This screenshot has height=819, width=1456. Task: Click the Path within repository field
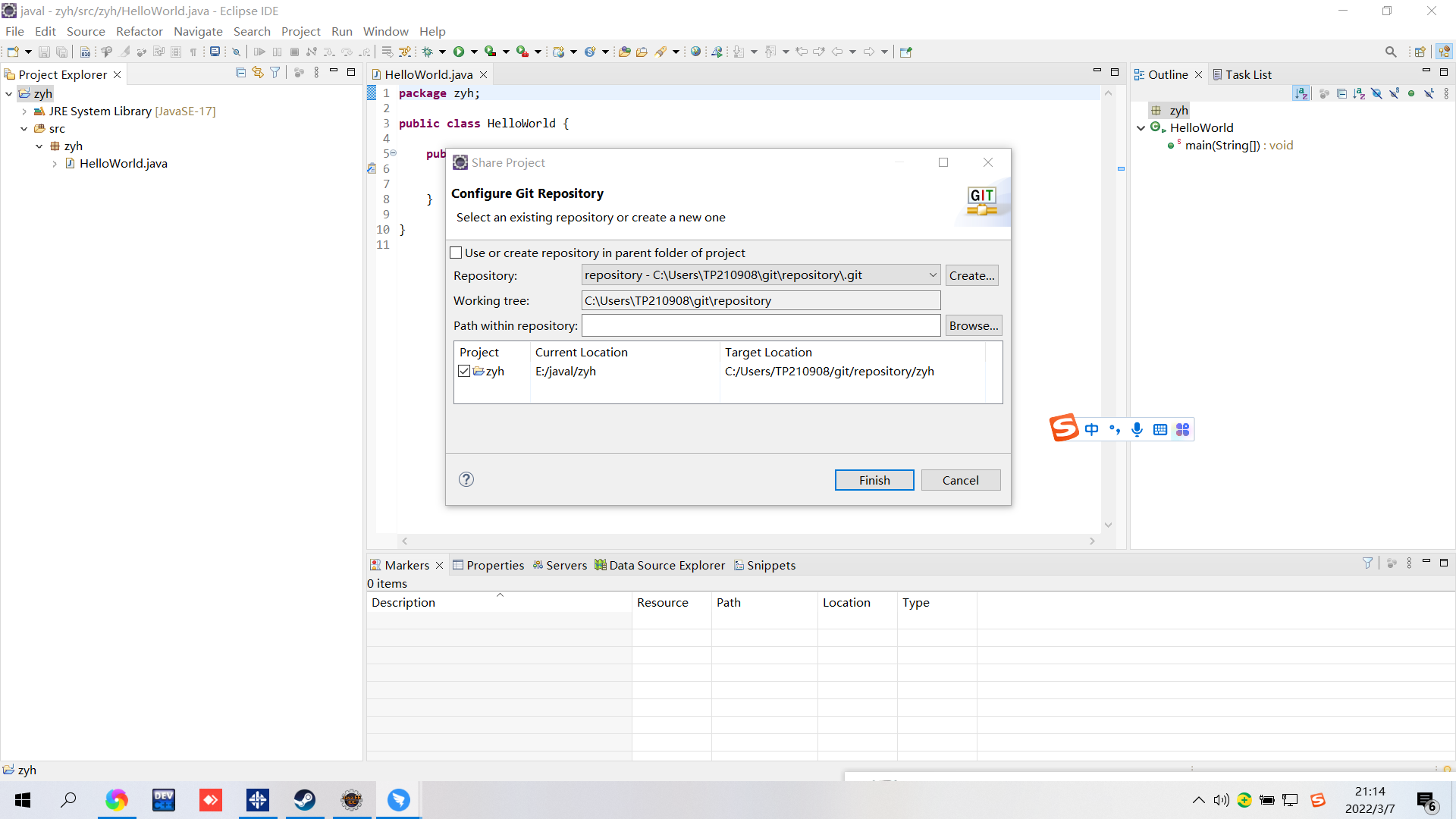760,325
